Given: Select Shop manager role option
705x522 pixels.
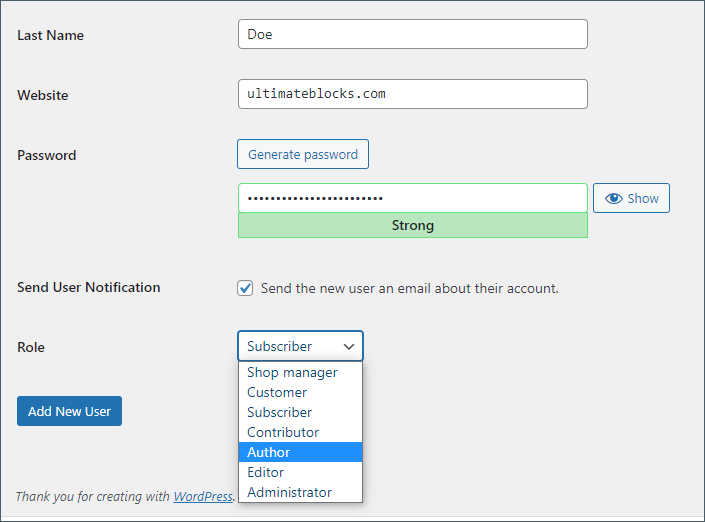Looking at the screenshot, I should [x=292, y=372].
